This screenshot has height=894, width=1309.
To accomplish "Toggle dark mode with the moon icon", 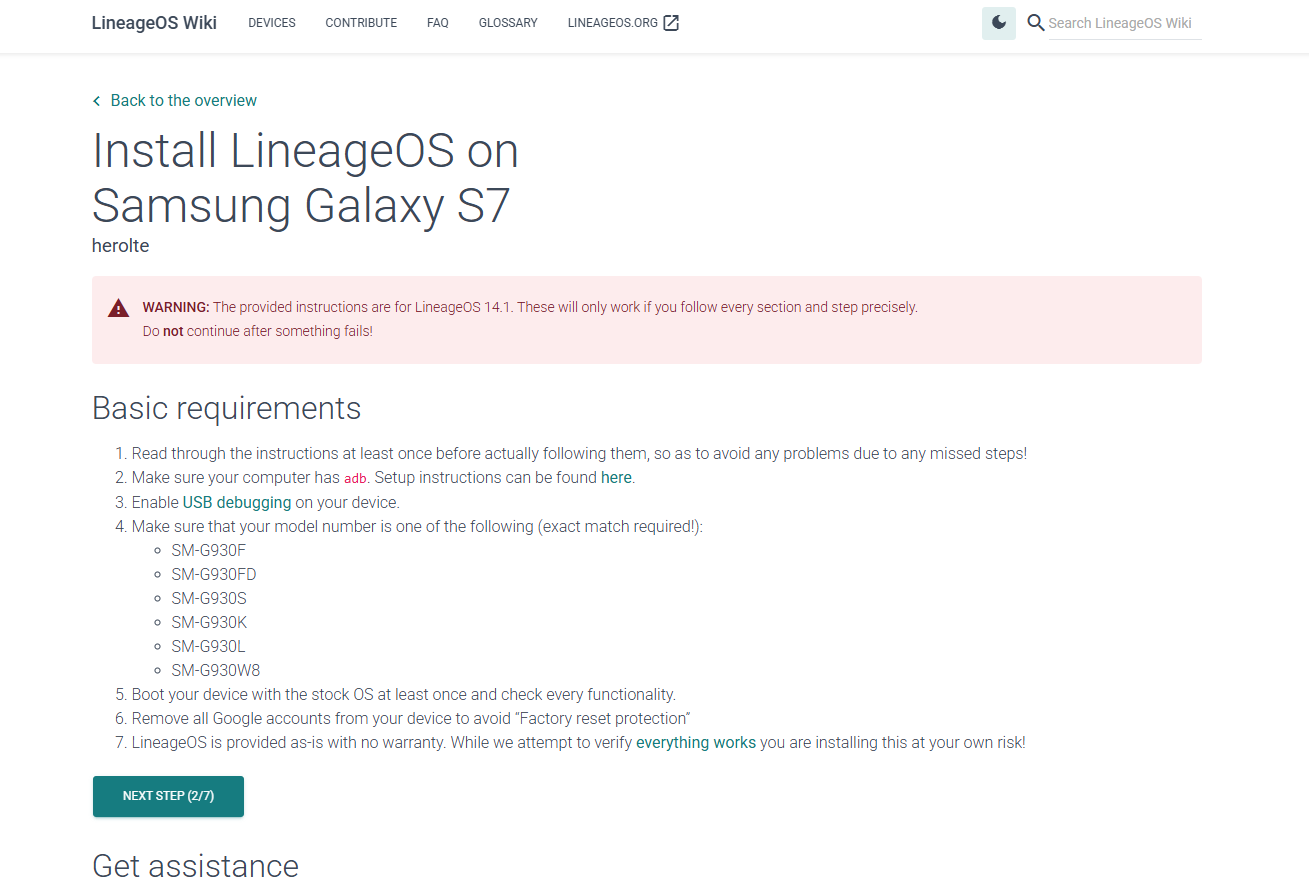I will pyautogui.click(x=999, y=23).
